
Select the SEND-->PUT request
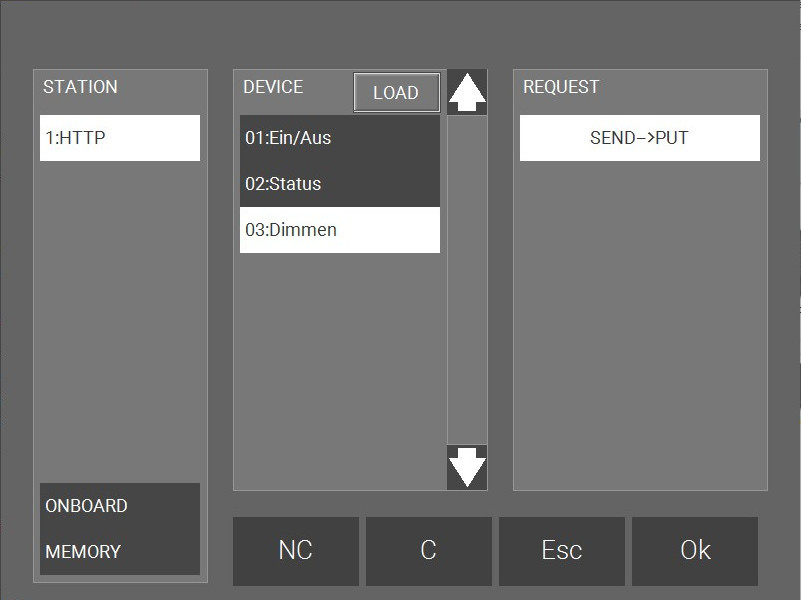tap(639, 138)
